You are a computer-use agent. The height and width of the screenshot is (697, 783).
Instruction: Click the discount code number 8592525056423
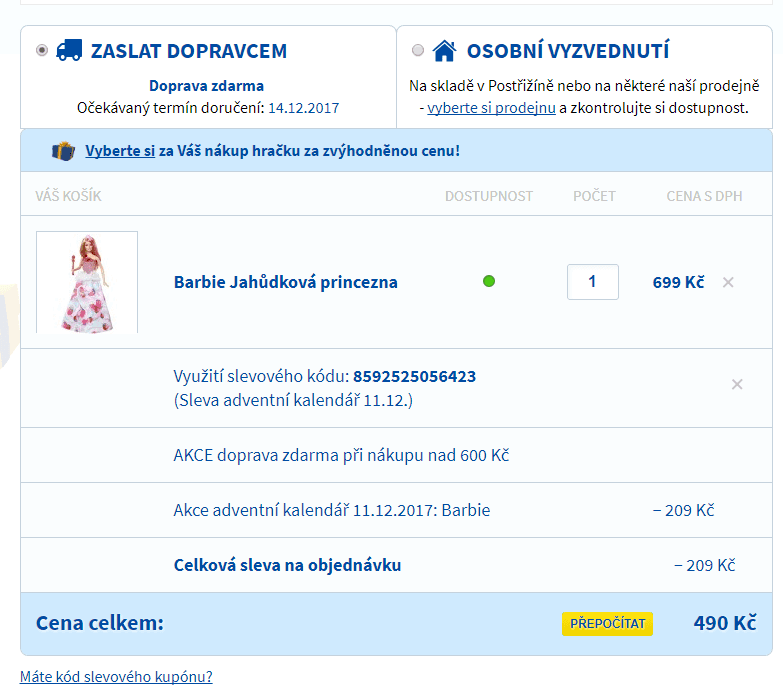click(414, 376)
